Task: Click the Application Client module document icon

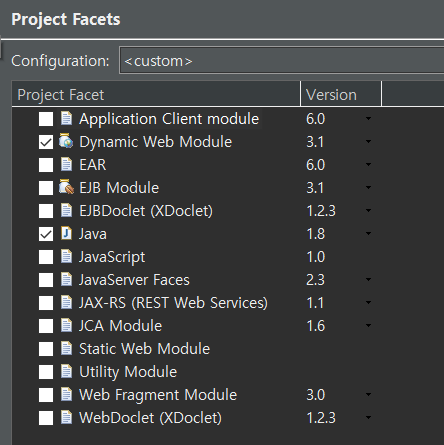Action: pyautogui.click(x=66, y=118)
